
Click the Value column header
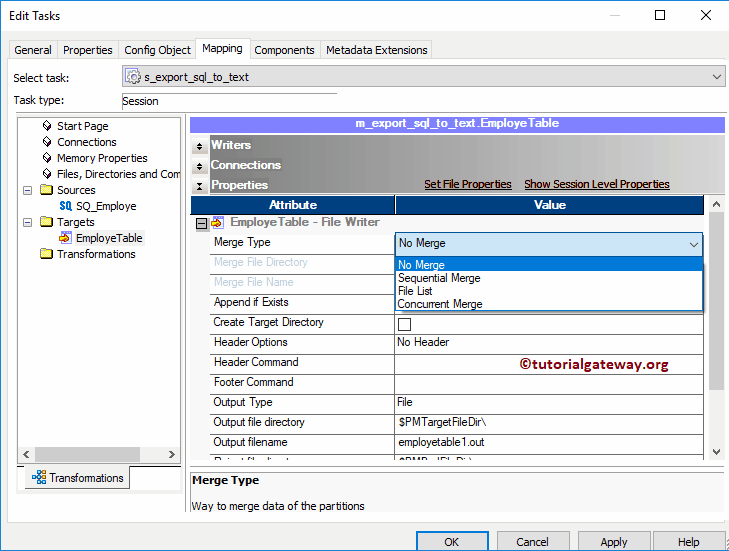click(x=550, y=205)
